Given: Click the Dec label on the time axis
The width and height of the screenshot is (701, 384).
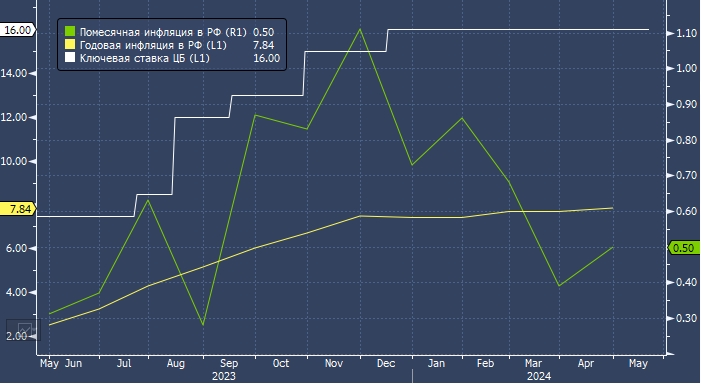Looking at the screenshot, I should [x=386, y=363].
